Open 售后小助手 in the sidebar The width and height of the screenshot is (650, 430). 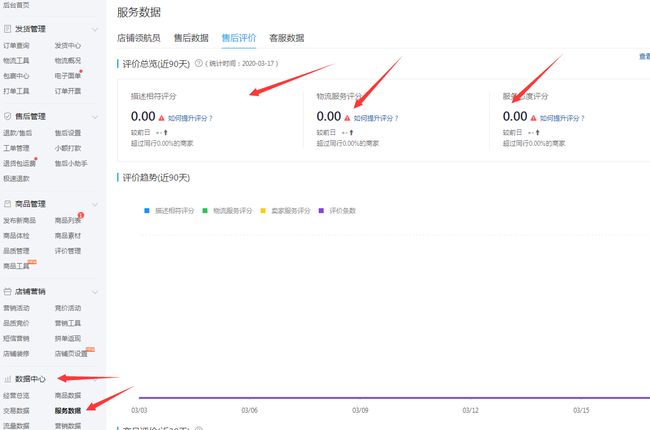click(x=71, y=163)
